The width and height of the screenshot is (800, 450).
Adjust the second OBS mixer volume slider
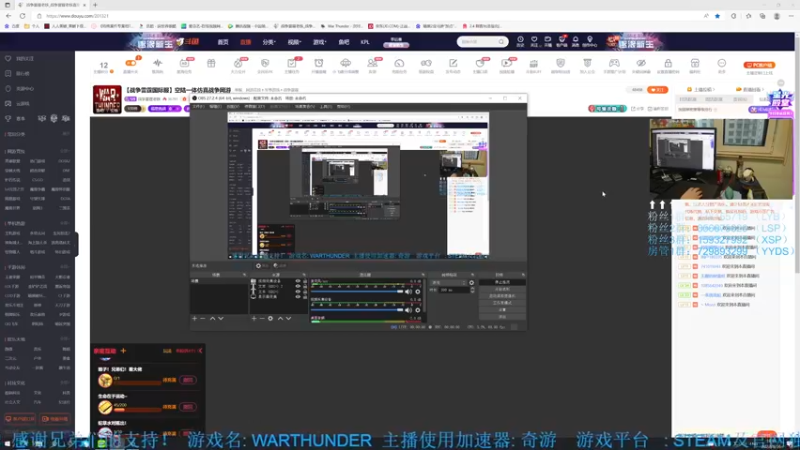[357, 310]
